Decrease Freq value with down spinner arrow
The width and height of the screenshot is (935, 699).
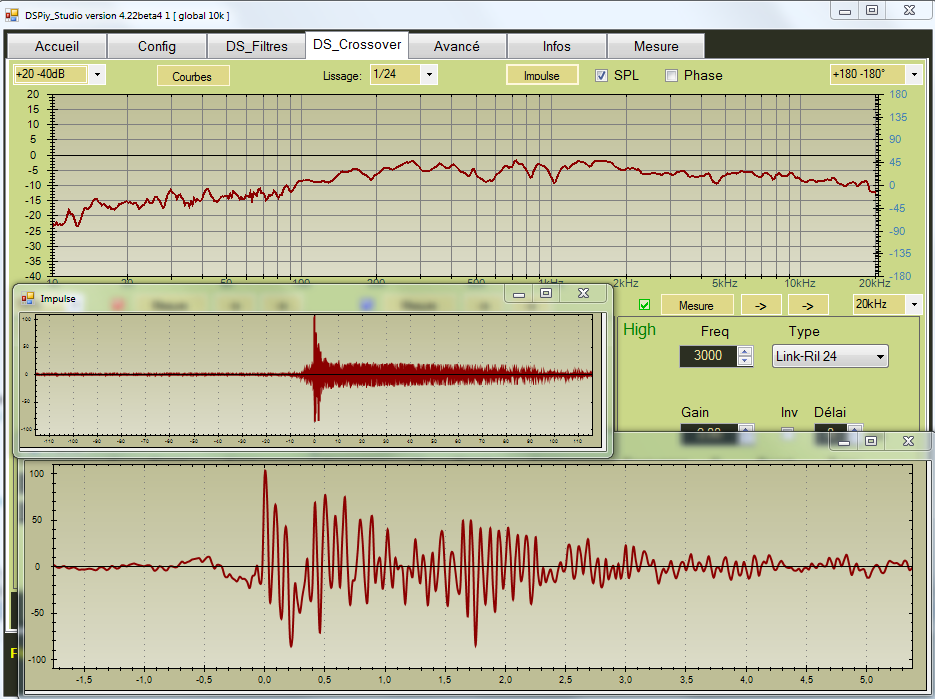744,361
